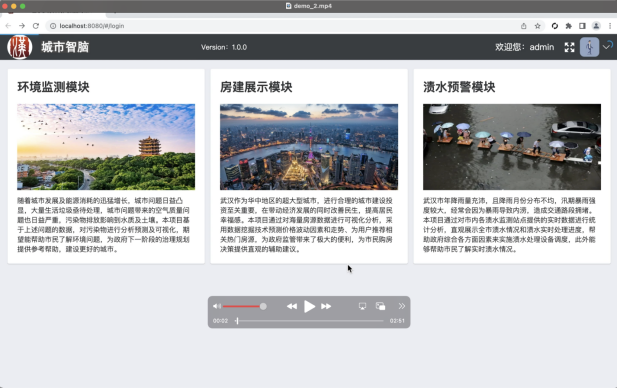Click the red seal logo of 城市智脑

[x=20, y=47]
